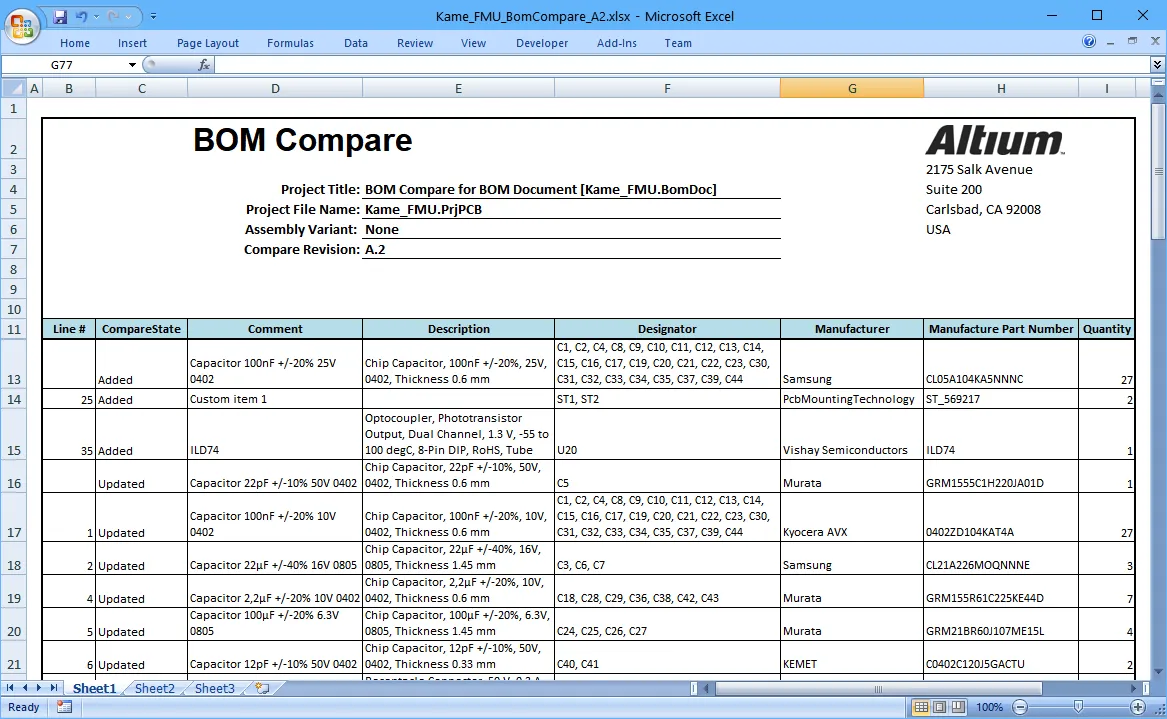Click the Manufacture Part Number header cell
Screen dimensions: 1167x719
click(x=1001, y=329)
